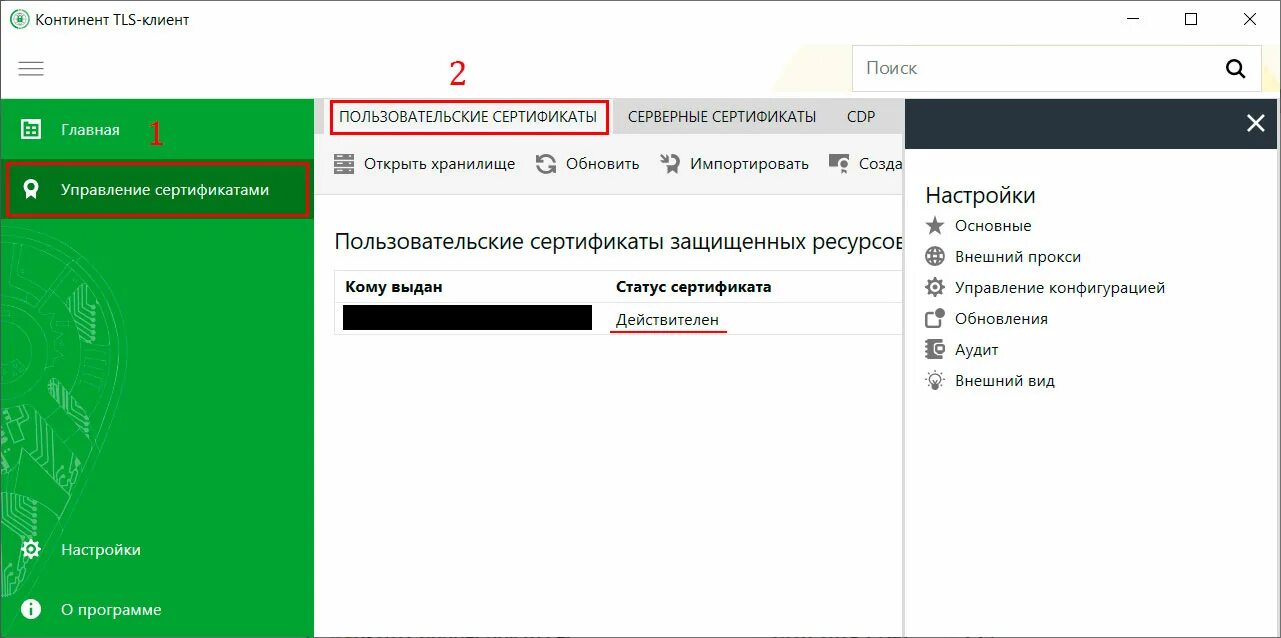Click the globe icon beside Внешний прокси

pos(935,256)
